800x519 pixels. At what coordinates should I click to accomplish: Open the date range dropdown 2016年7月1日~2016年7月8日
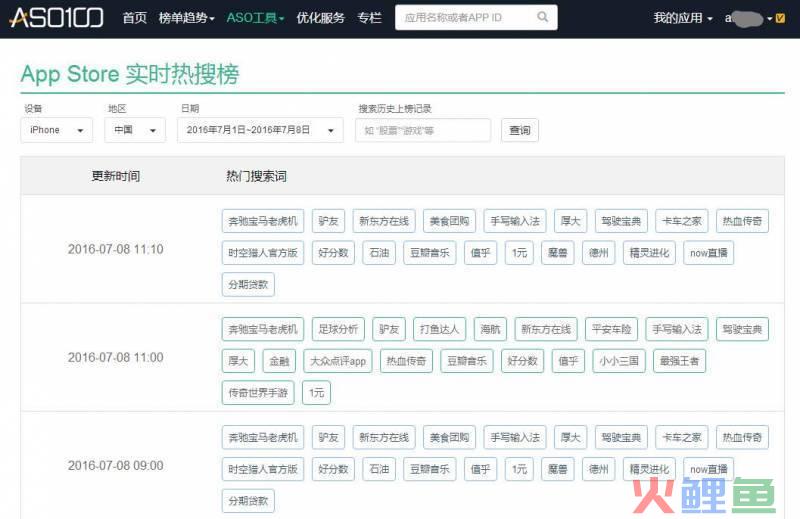click(260, 130)
